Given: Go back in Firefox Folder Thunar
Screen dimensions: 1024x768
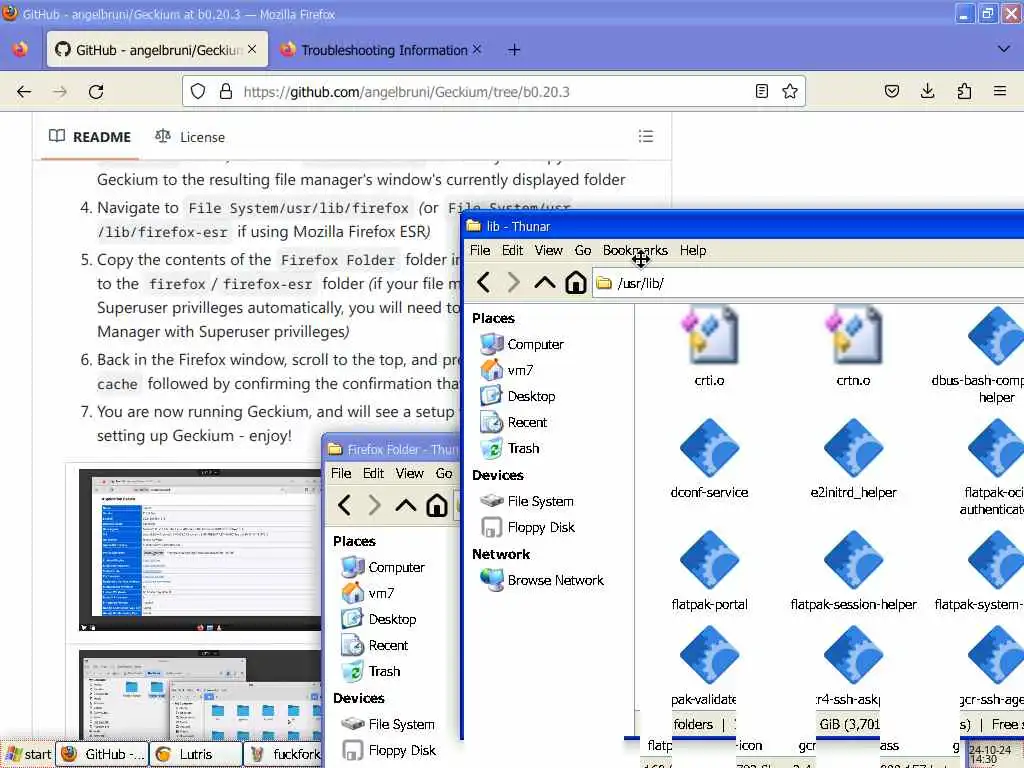Looking at the screenshot, I should tap(345, 505).
